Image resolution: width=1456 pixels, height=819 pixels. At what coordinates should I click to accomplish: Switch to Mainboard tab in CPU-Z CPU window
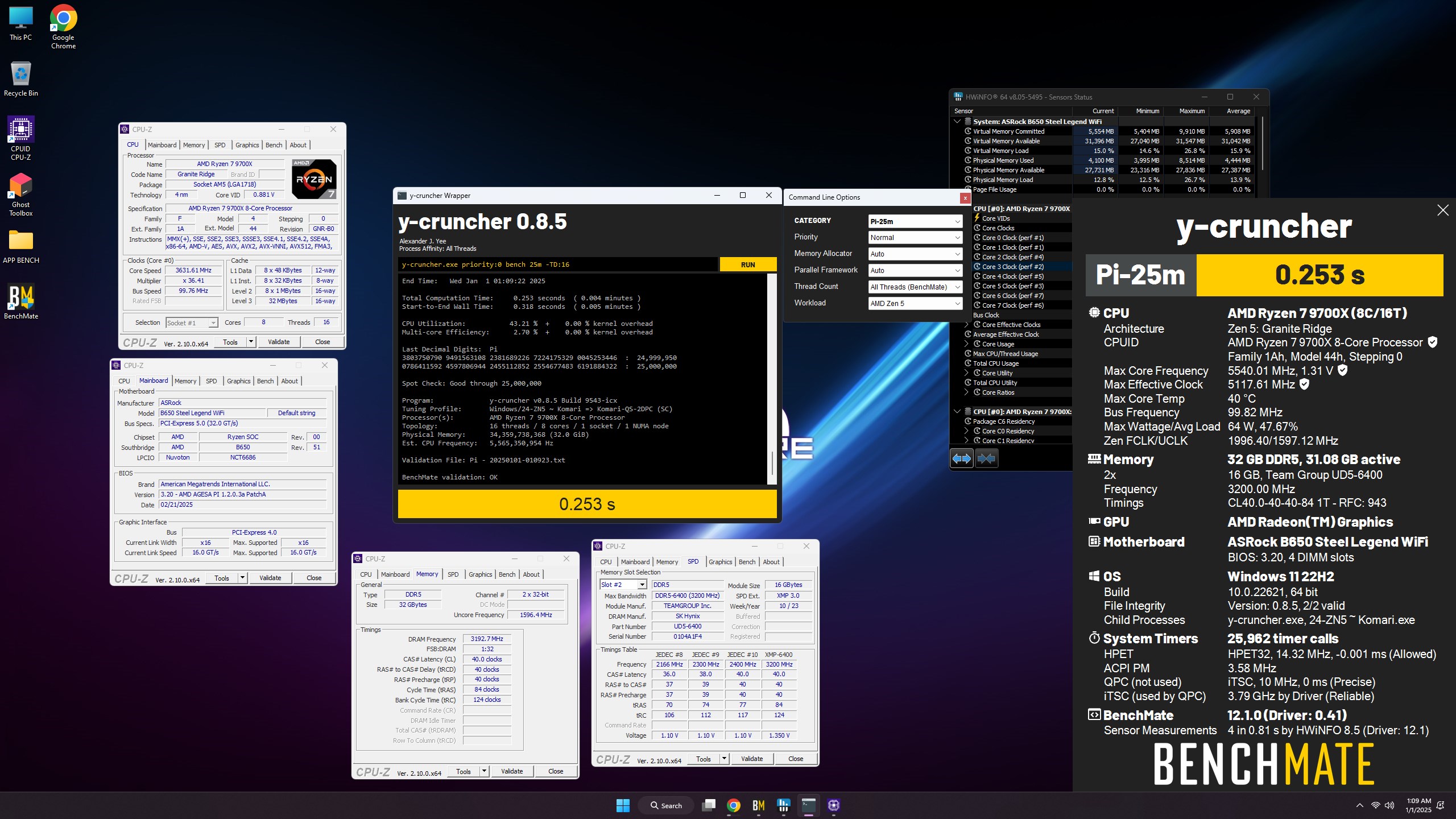[162, 145]
